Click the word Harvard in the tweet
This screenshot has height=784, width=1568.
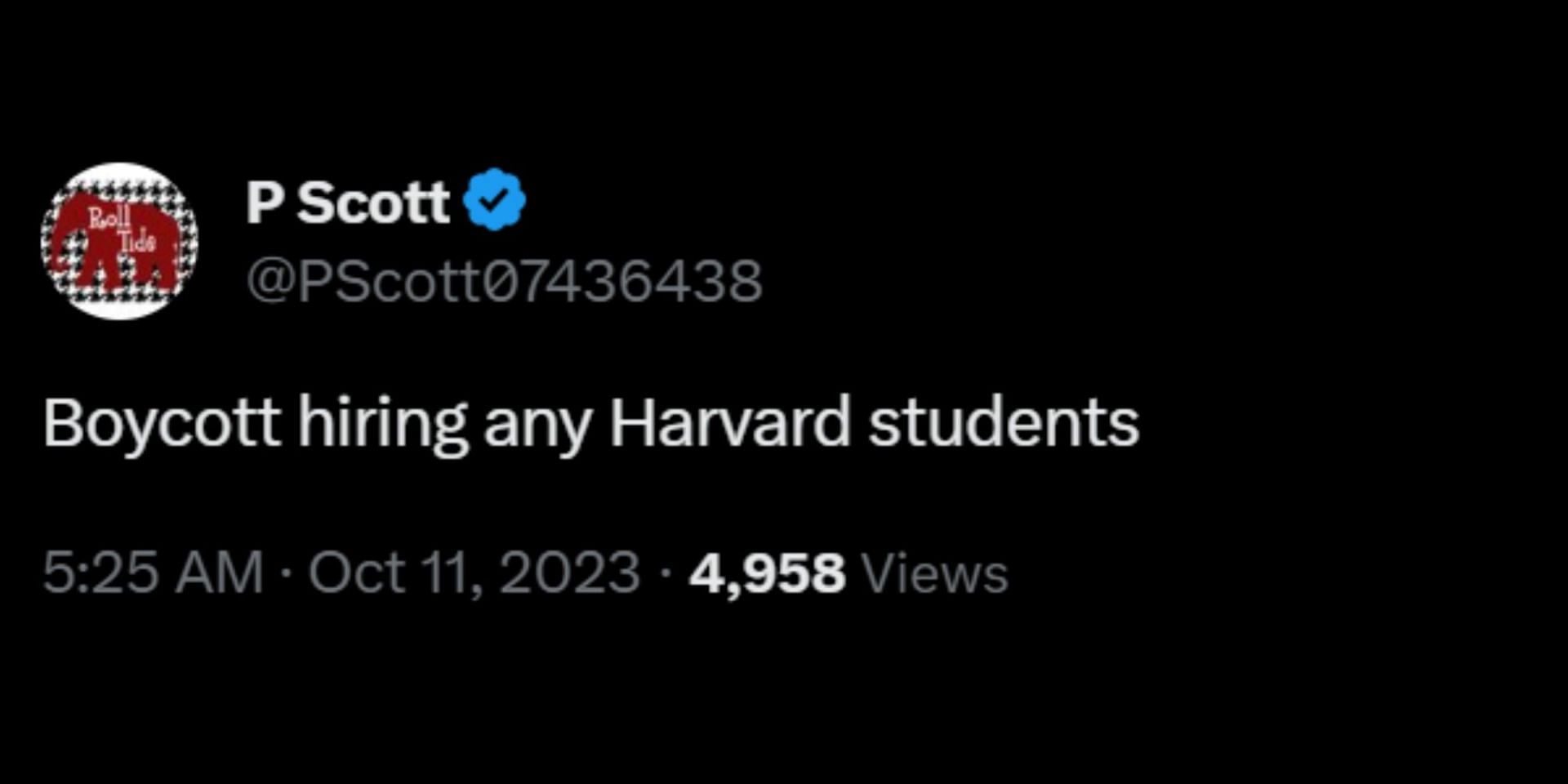(730, 422)
